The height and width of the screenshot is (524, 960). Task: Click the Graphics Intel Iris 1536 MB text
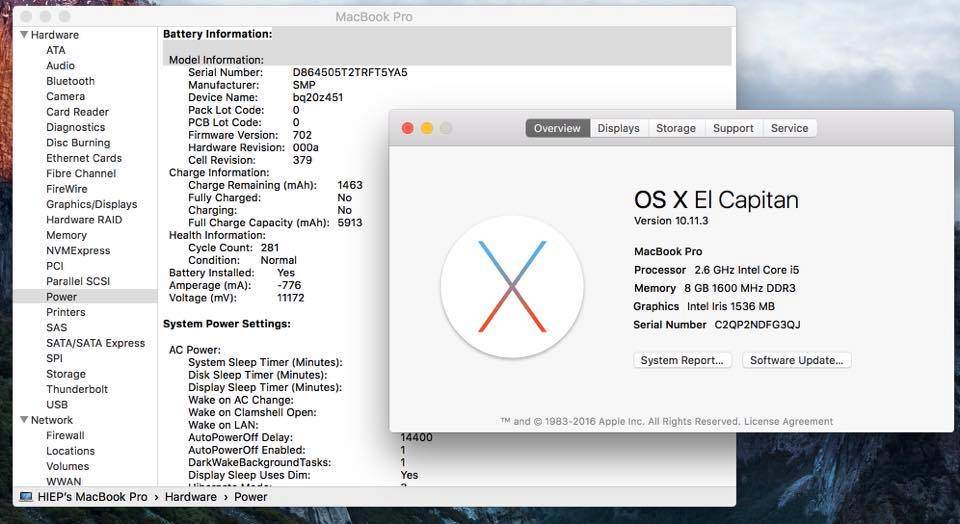(x=704, y=306)
